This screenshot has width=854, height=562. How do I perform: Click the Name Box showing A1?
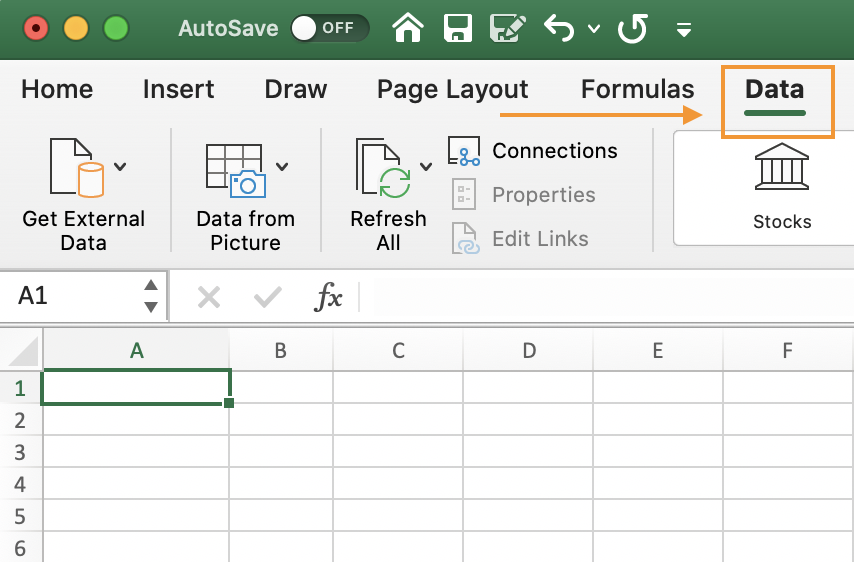(x=71, y=296)
